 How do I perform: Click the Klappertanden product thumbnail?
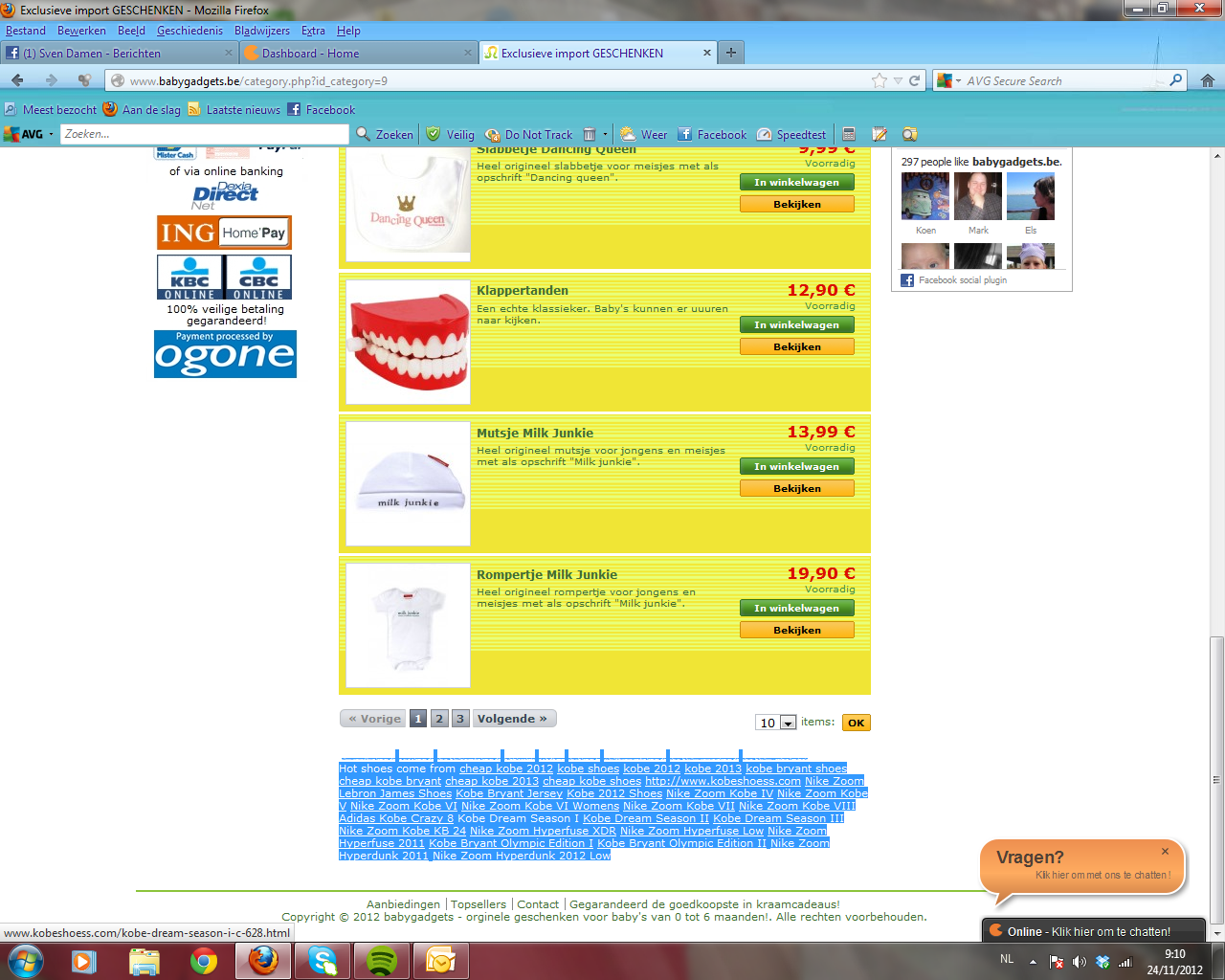(409, 342)
